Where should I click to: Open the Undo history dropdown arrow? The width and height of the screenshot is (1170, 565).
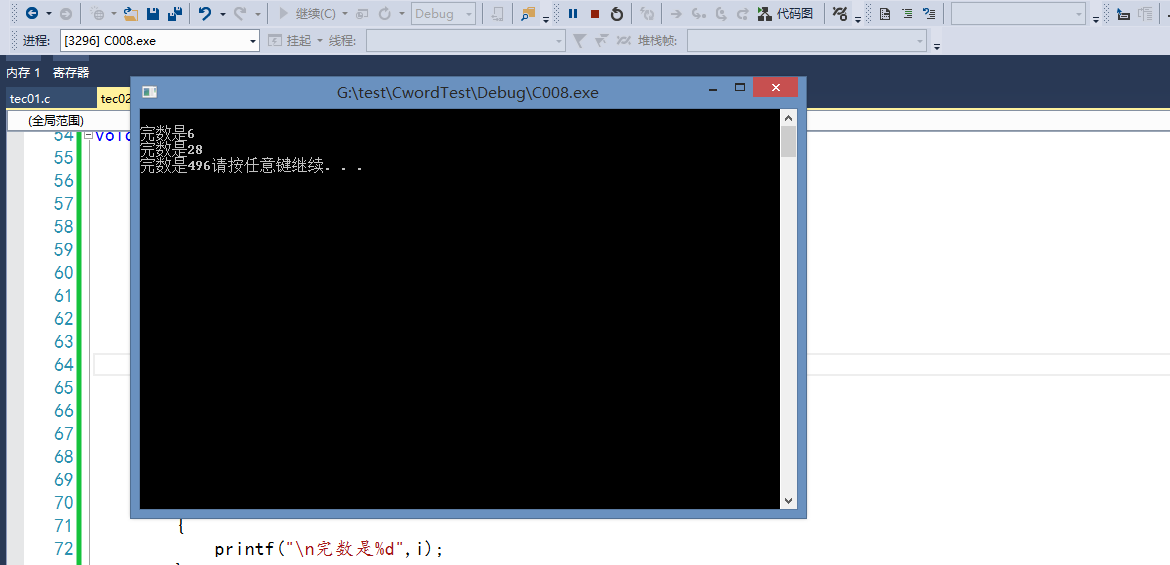click(x=222, y=14)
